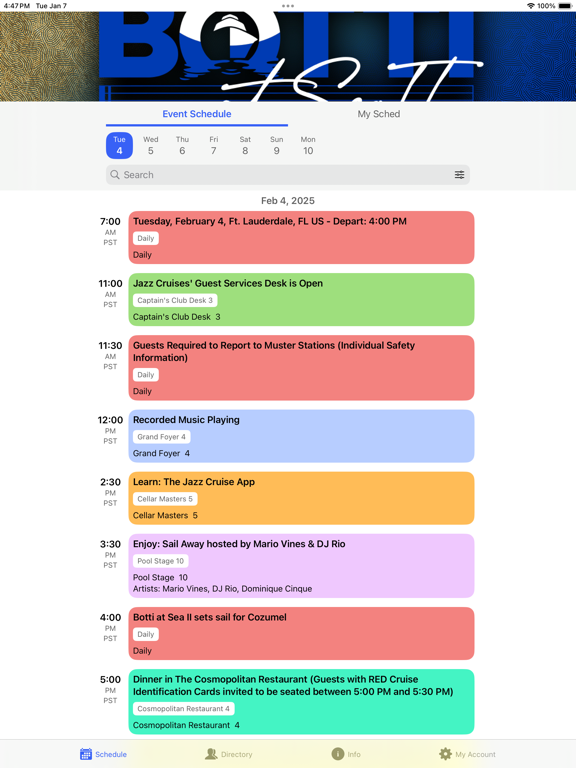Image resolution: width=576 pixels, height=768 pixels.
Task: Switch to the My Sched tab
Action: click(379, 114)
